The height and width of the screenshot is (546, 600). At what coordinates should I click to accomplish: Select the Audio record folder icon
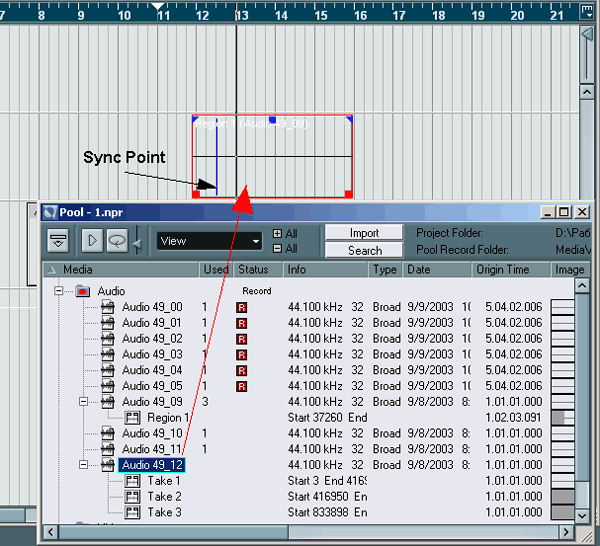click(x=83, y=291)
